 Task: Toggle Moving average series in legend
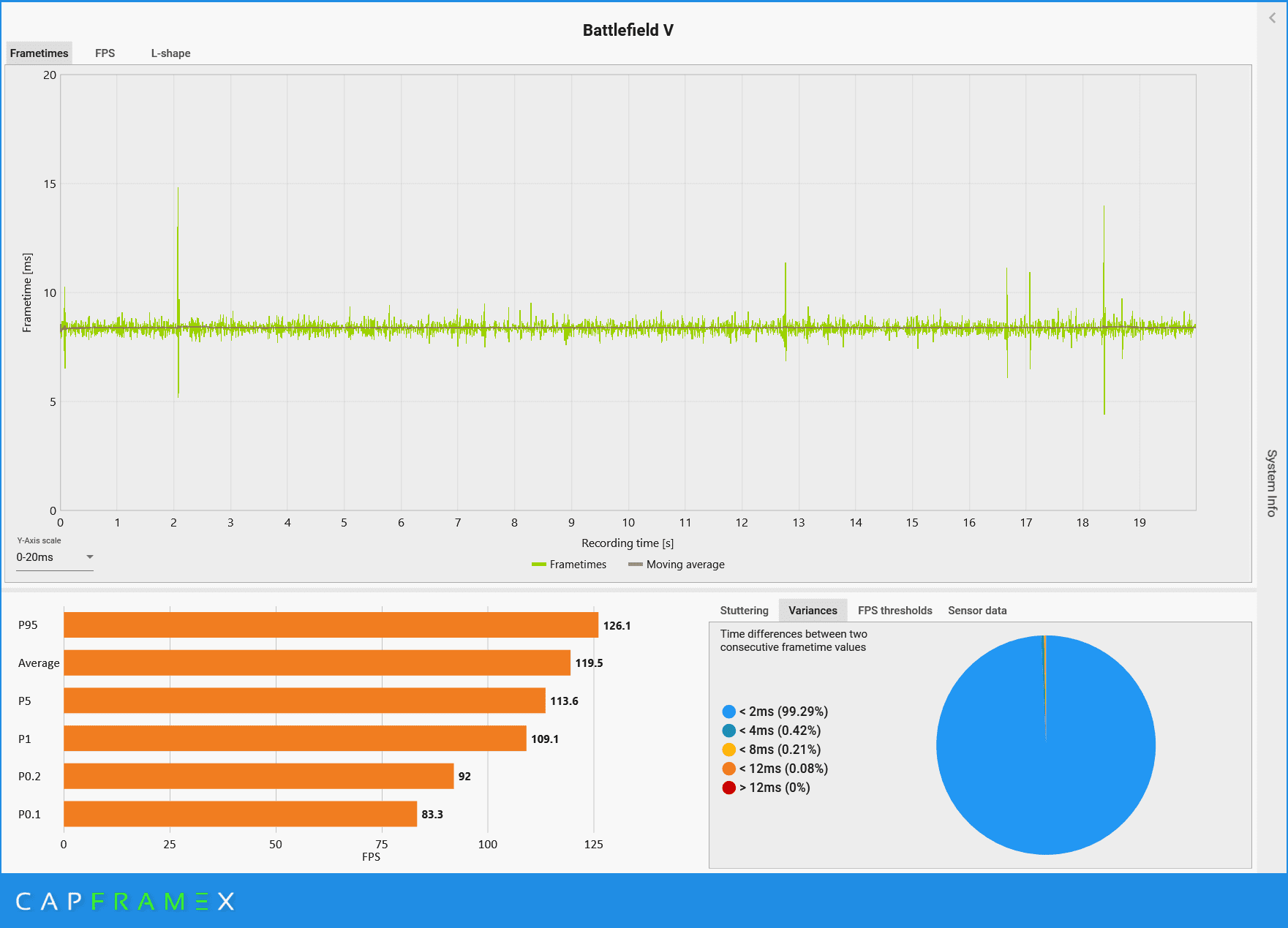tap(677, 565)
